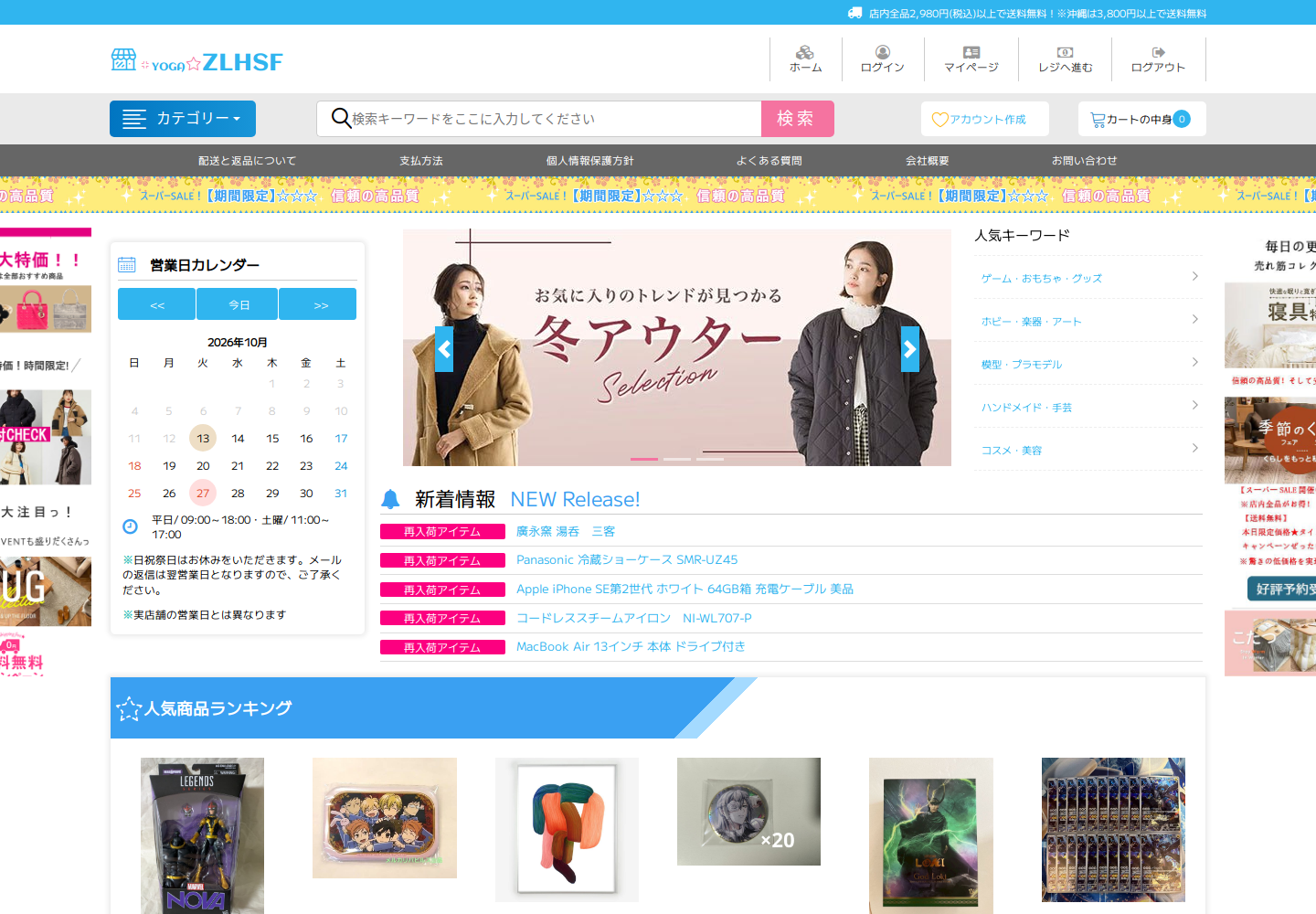Open the Loki card product thumbnail
Image resolution: width=1316 pixels, height=914 pixels.
[931, 835]
